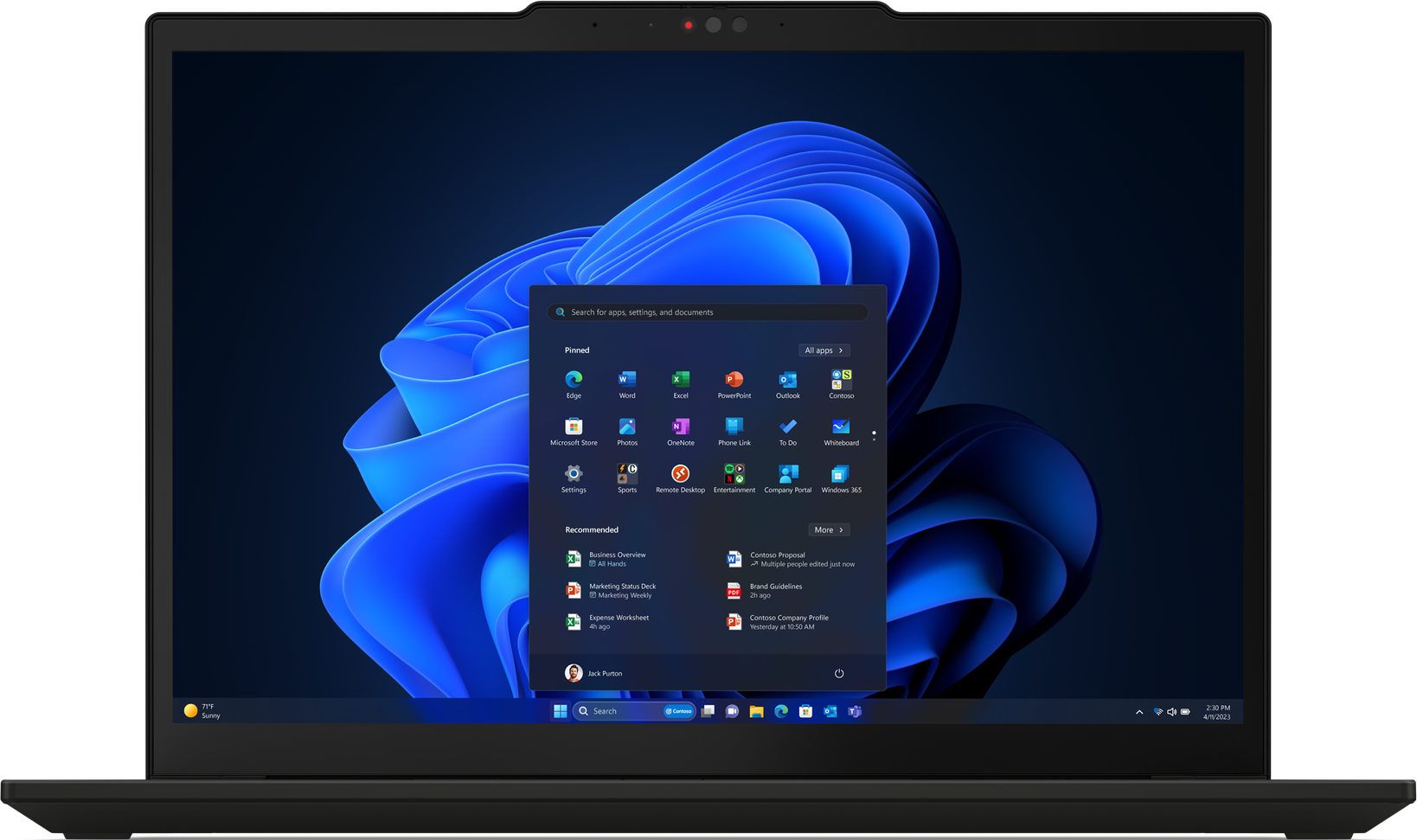This screenshot has height=840, width=1417.
Task: Click the taskbar Search box
Action: point(634,711)
